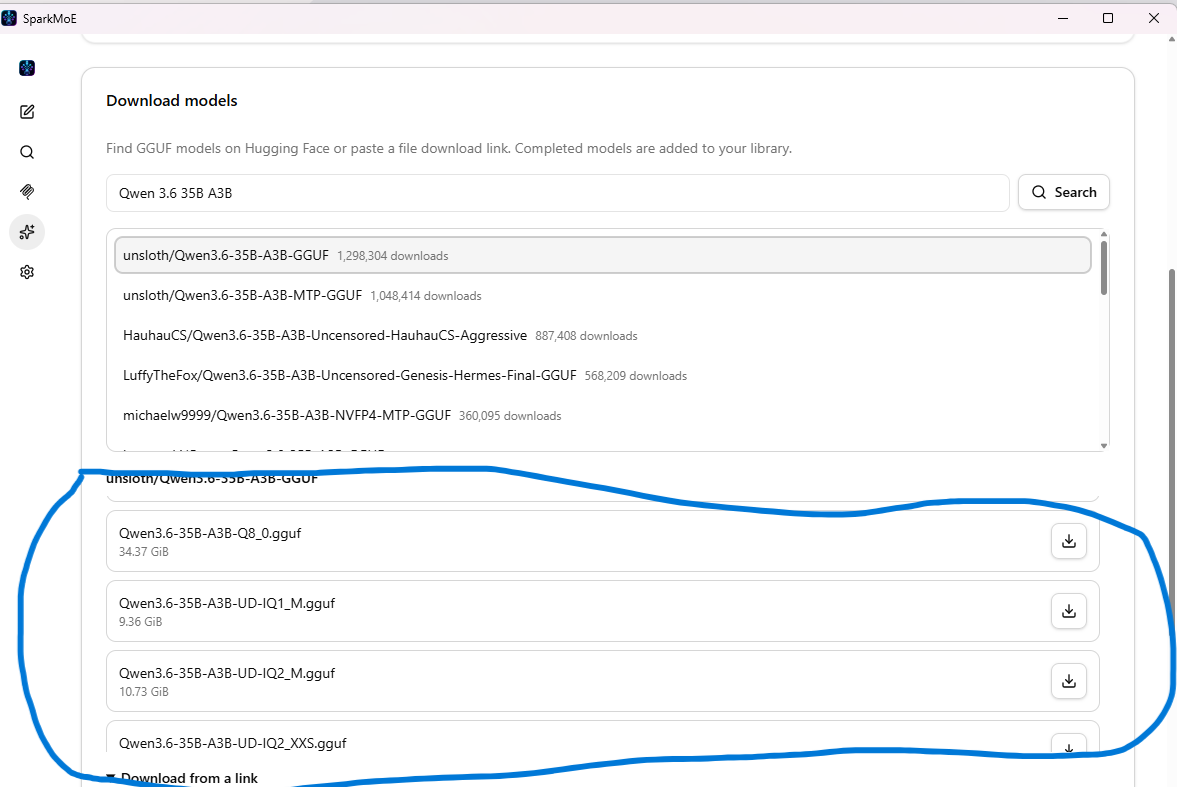Screen dimensions: 1177x787
Task: Open settings via the gear icon
Action: point(27,272)
